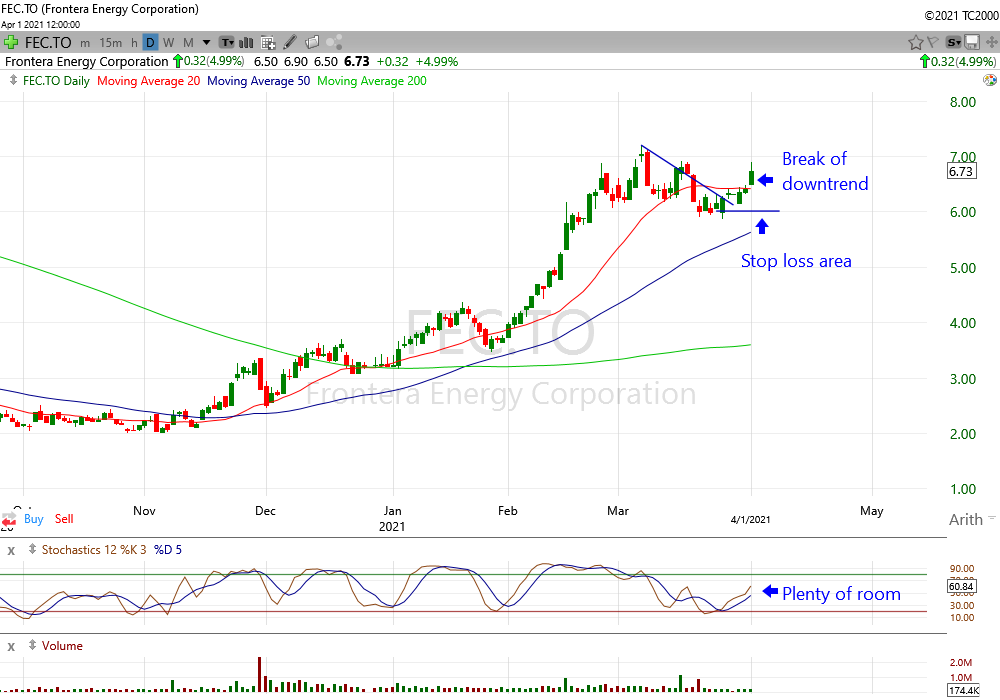The height and width of the screenshot is (700, 1000).
Task: Click the four-arrow move window icon
Action: coord(991,43)
